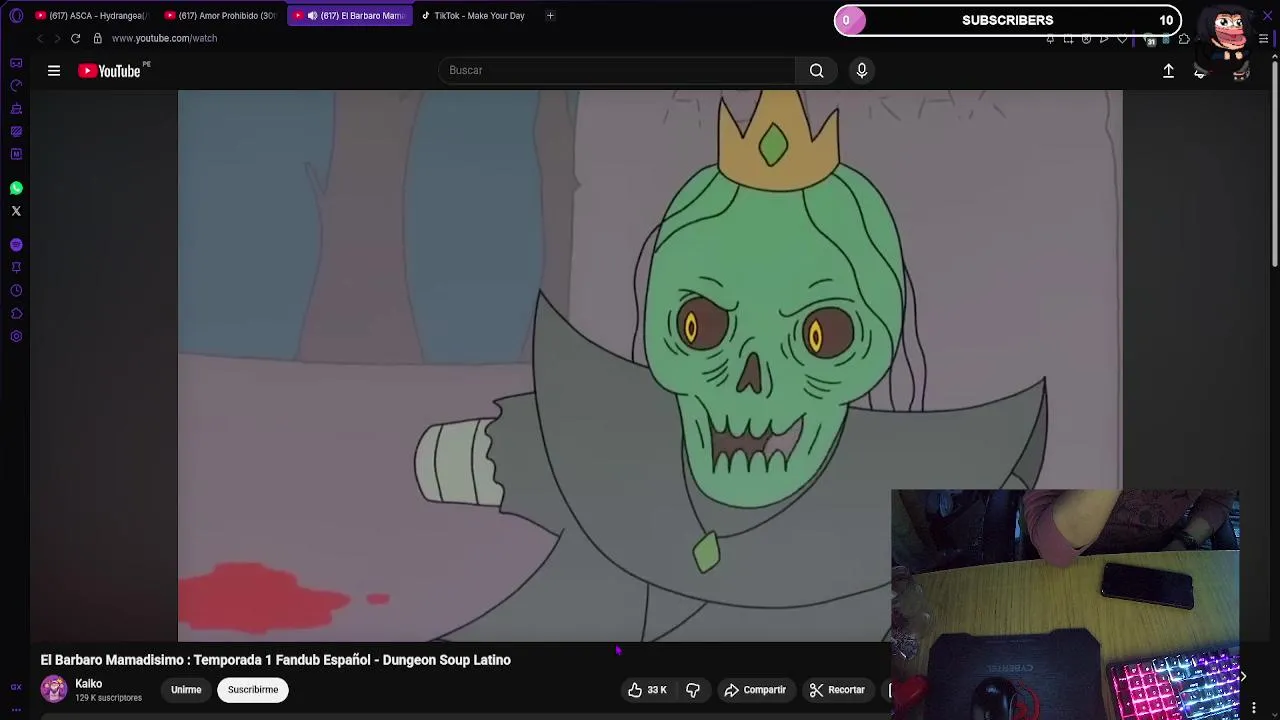Image resolution: width=1280 pixels, height=720 pixels.
Task: Open a new browser tab with plus
Action: coord(550,16)
